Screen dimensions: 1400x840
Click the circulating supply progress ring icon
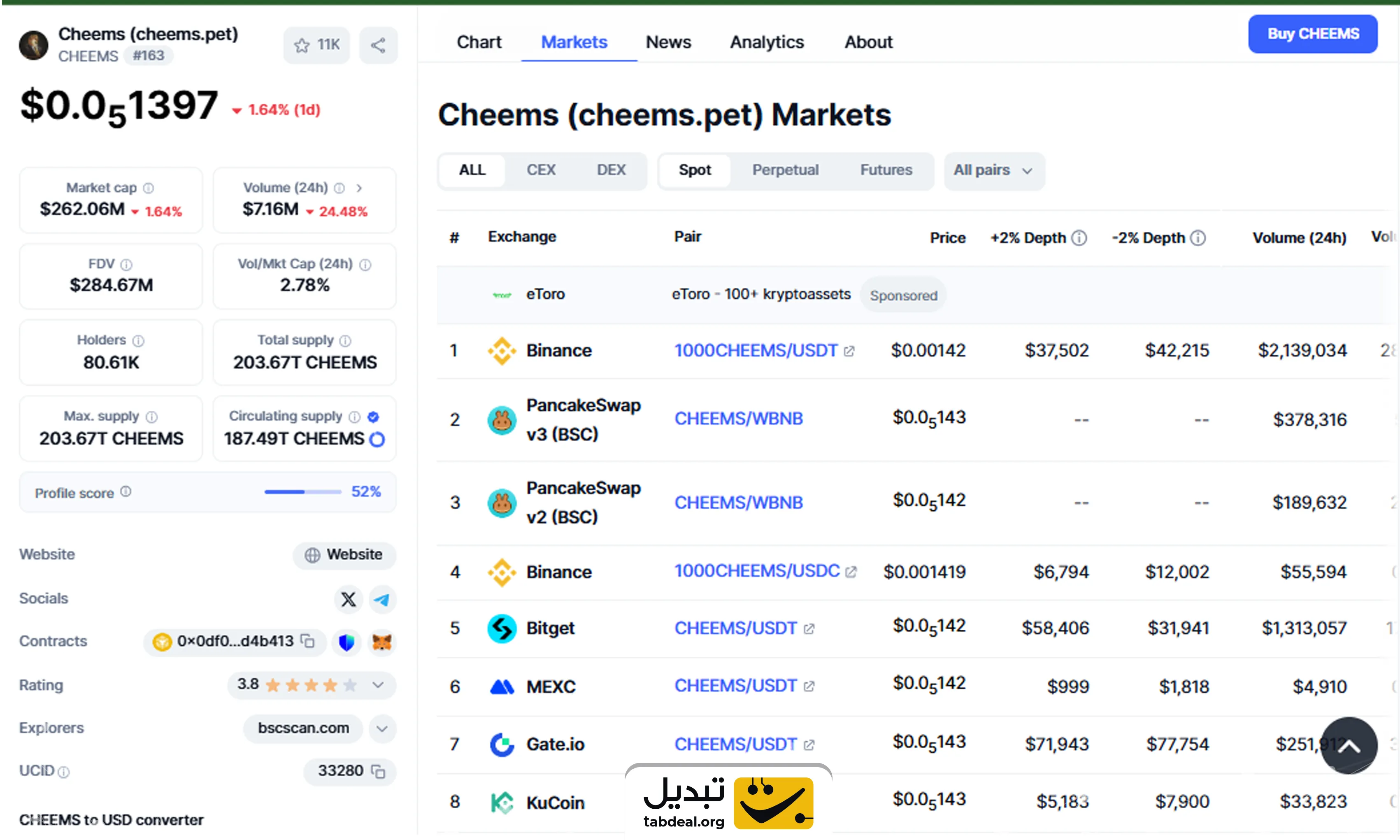point(377,439)
